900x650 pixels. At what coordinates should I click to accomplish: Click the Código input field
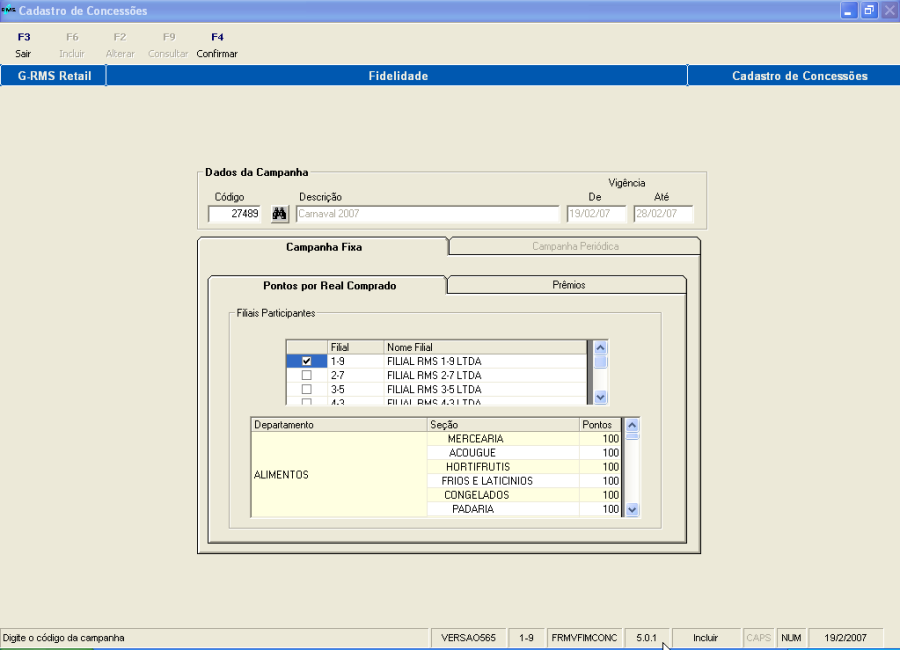(x=235, y=214)
